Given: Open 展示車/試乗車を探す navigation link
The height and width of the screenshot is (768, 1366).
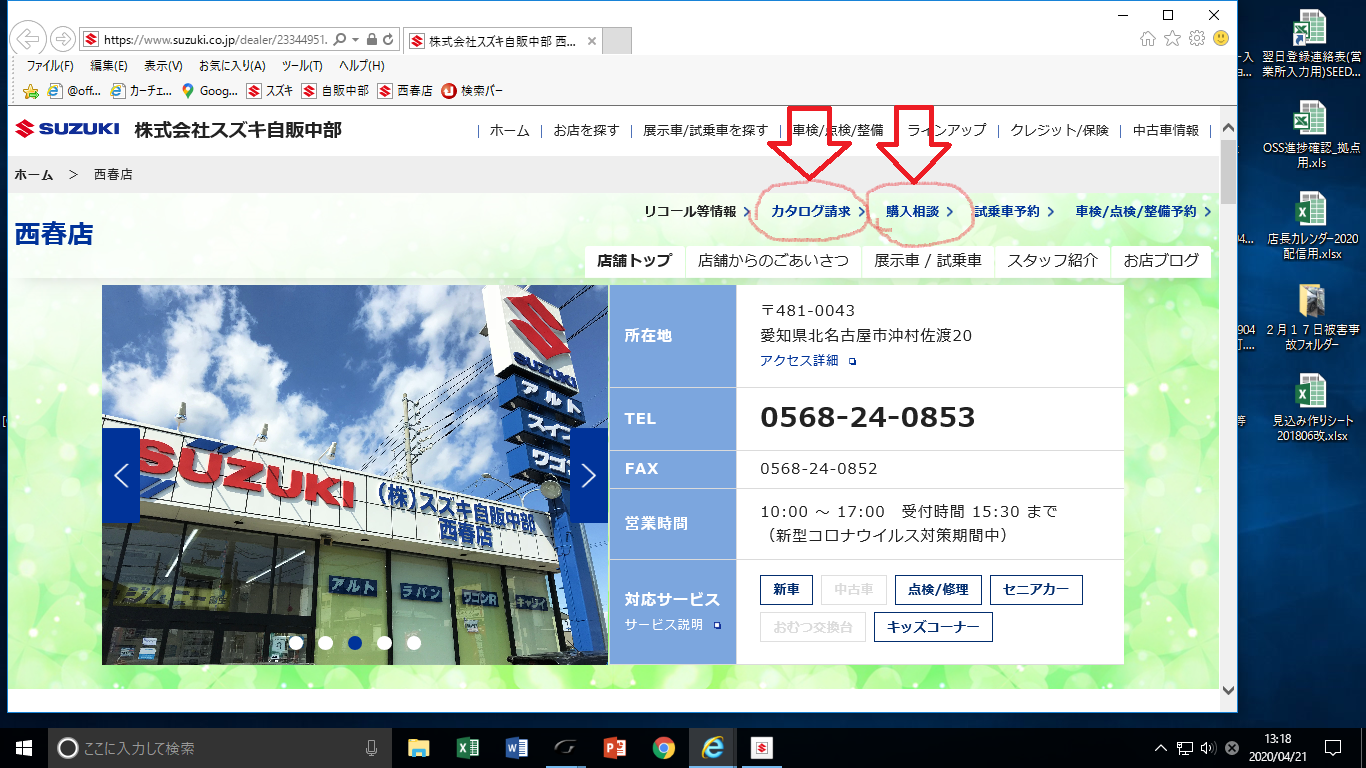Looking at the screenshot, I should pyautogui.click(x=706, y=130).
